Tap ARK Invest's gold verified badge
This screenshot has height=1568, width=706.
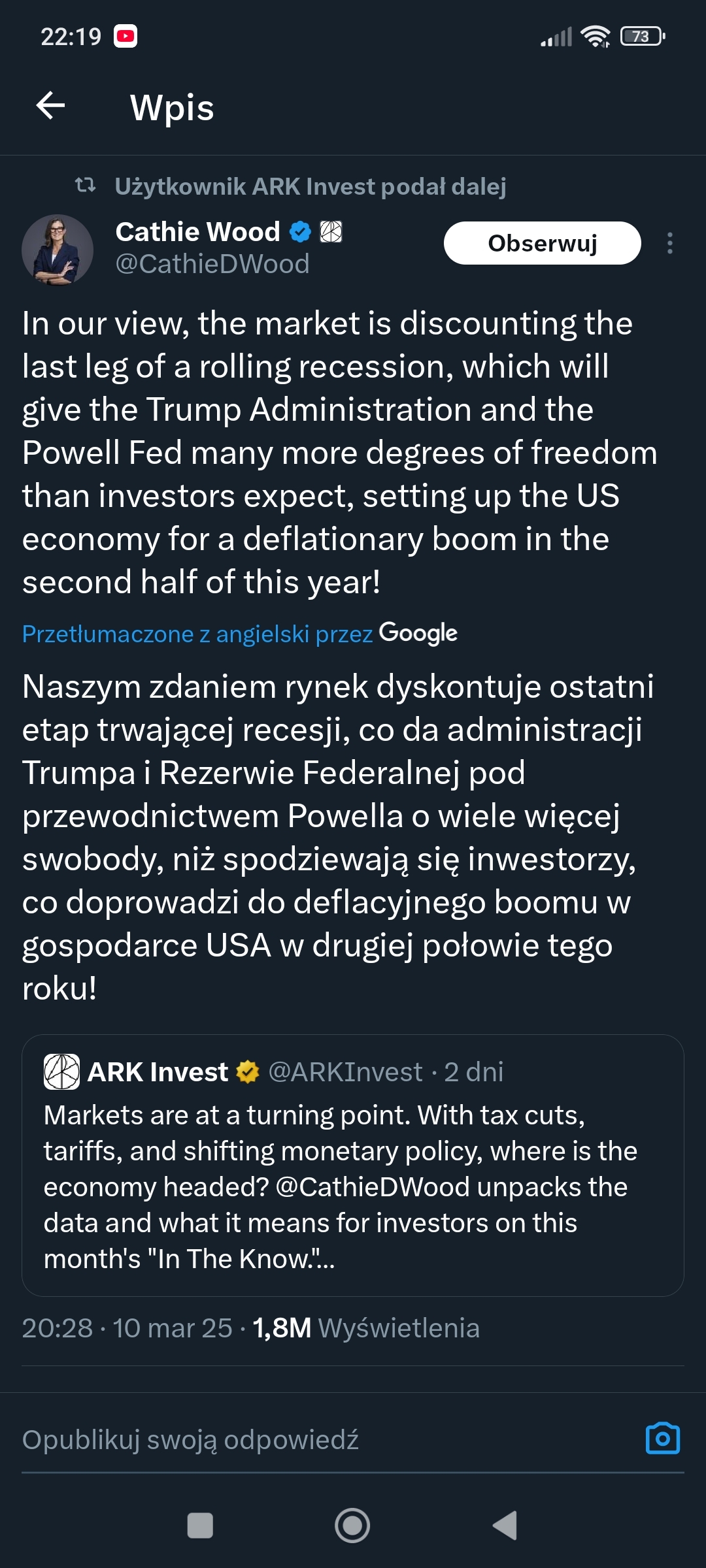click(x=248, y=1072)
